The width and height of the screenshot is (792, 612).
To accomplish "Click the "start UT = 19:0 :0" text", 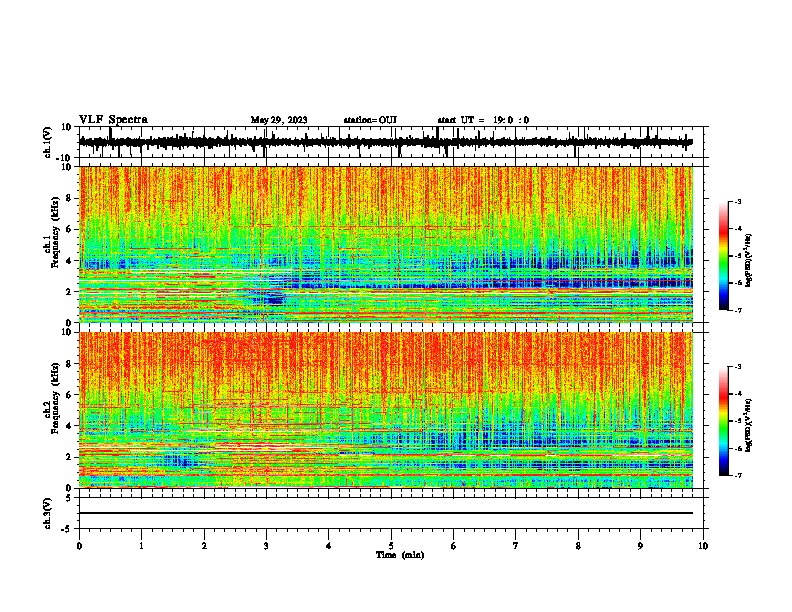I will point(483,120).
